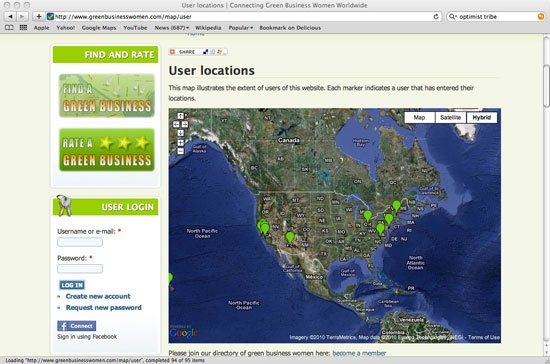This screenshot has height=364, width=550.
Task: Click the Facebook Connect button
Action: (x=76, y=326)
